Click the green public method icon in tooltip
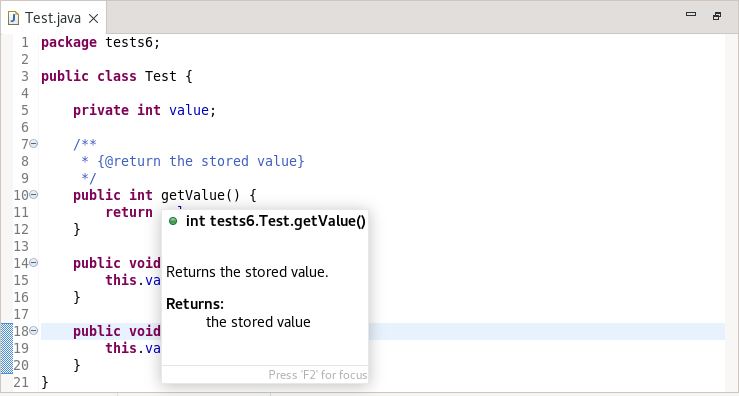 coord(173,221)
